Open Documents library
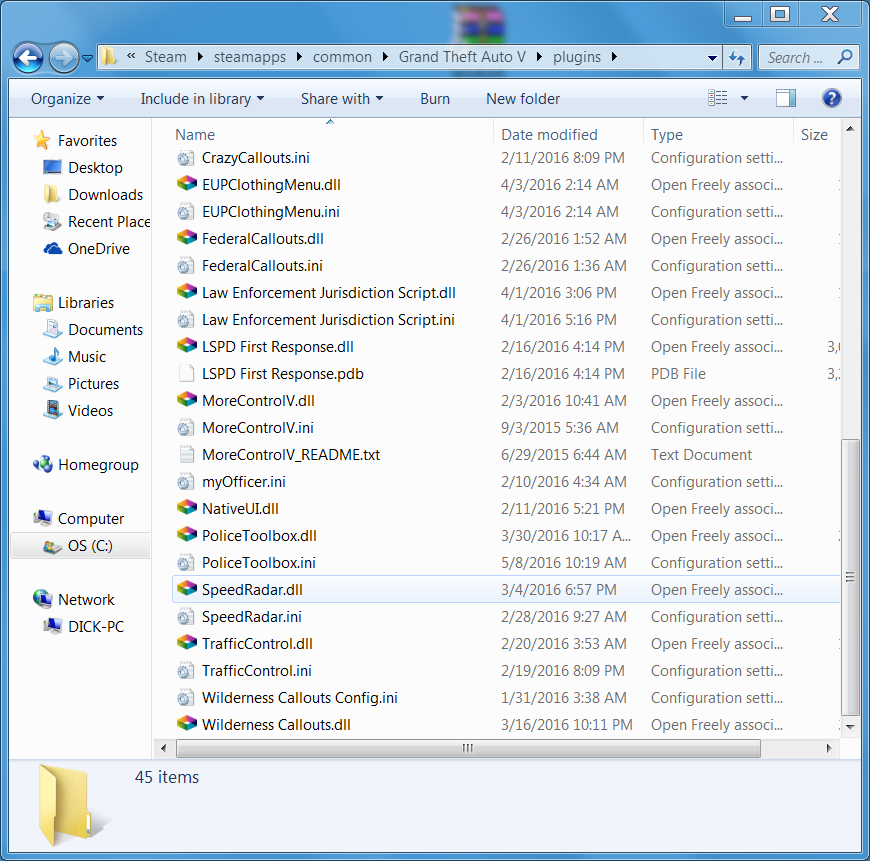Image resolution: width=870 pixels, height=861 pixels. pos(93,330)
